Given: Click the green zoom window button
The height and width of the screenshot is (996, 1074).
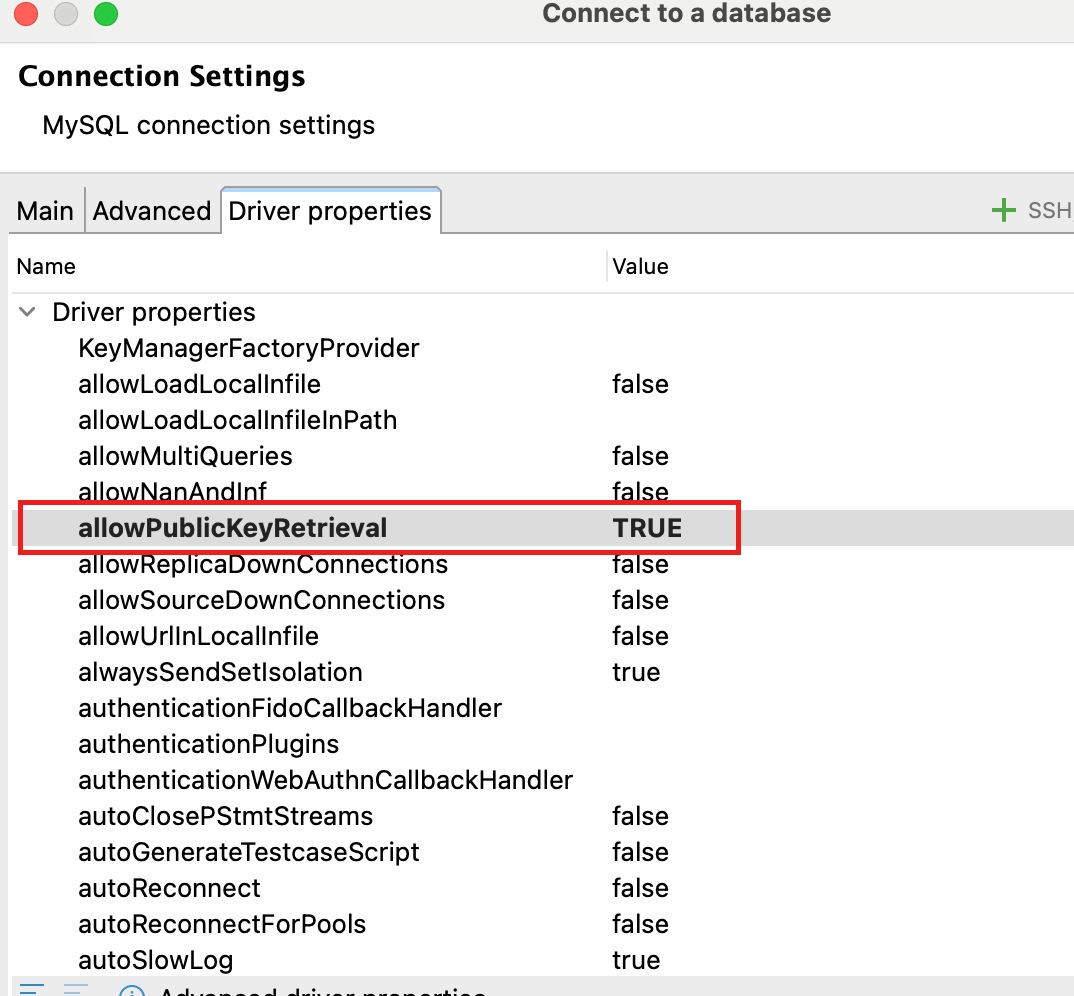Looking at the screenshot, I should pyautogui.click(x=106, y=13).
